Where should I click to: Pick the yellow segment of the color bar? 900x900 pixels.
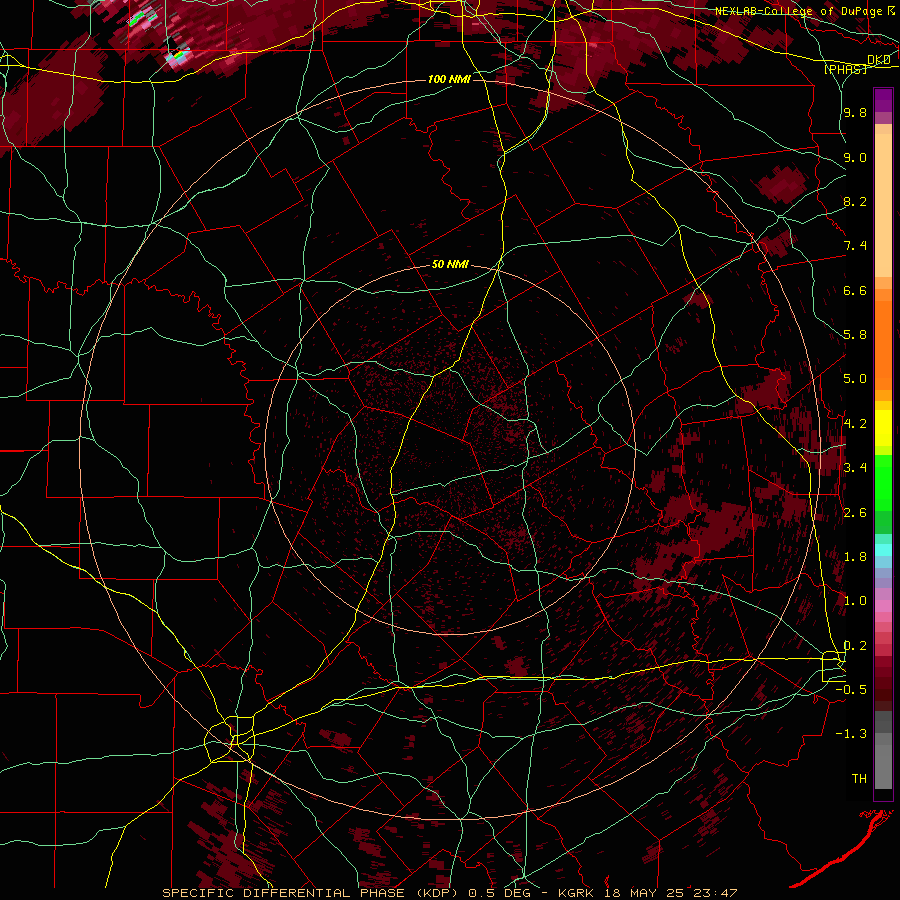(x=883, y=428)
